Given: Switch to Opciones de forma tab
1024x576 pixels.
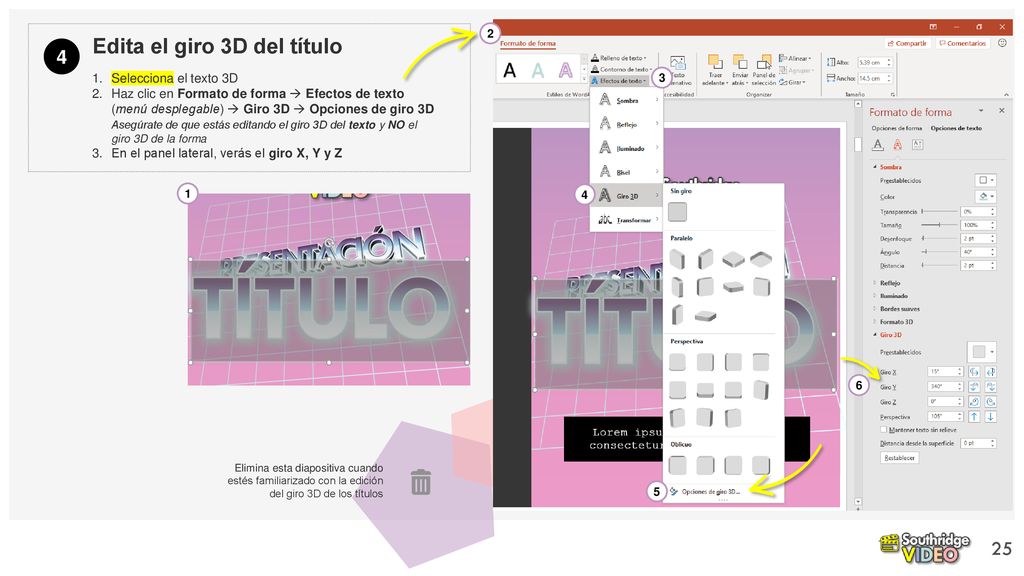Looking at the screenshot, I should [897, 128].
